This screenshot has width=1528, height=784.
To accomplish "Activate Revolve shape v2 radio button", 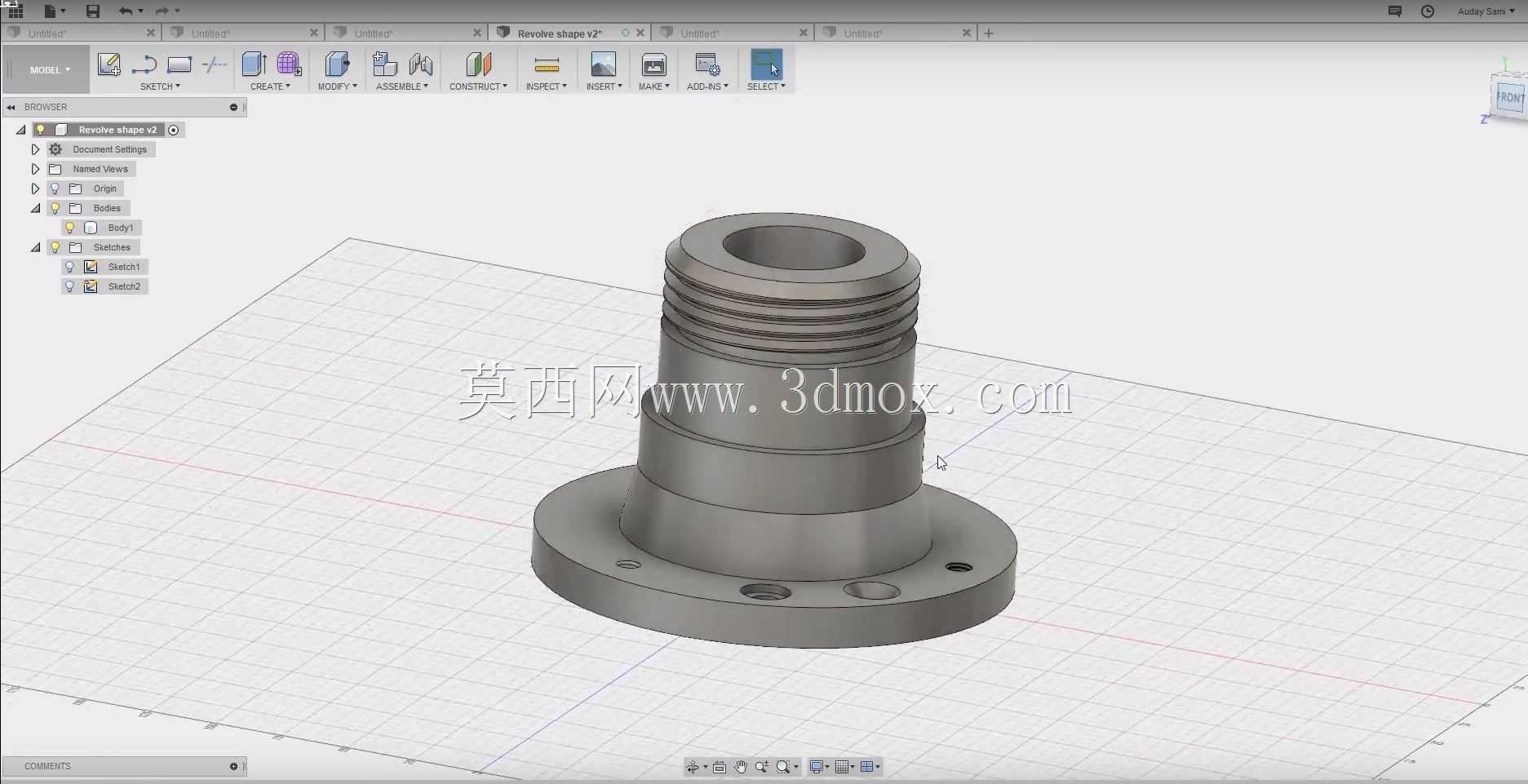I will tap(174, 130).
